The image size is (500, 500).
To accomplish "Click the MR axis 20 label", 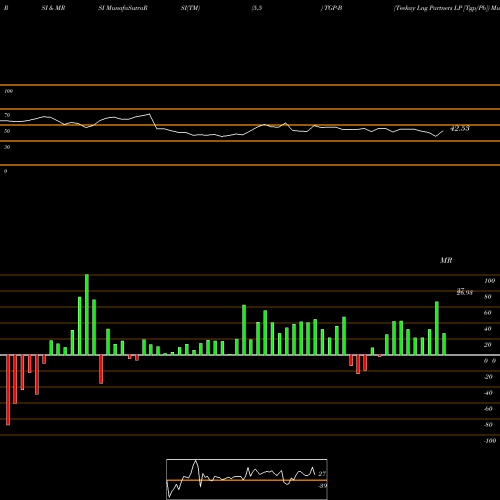I will tap(488, 345).
